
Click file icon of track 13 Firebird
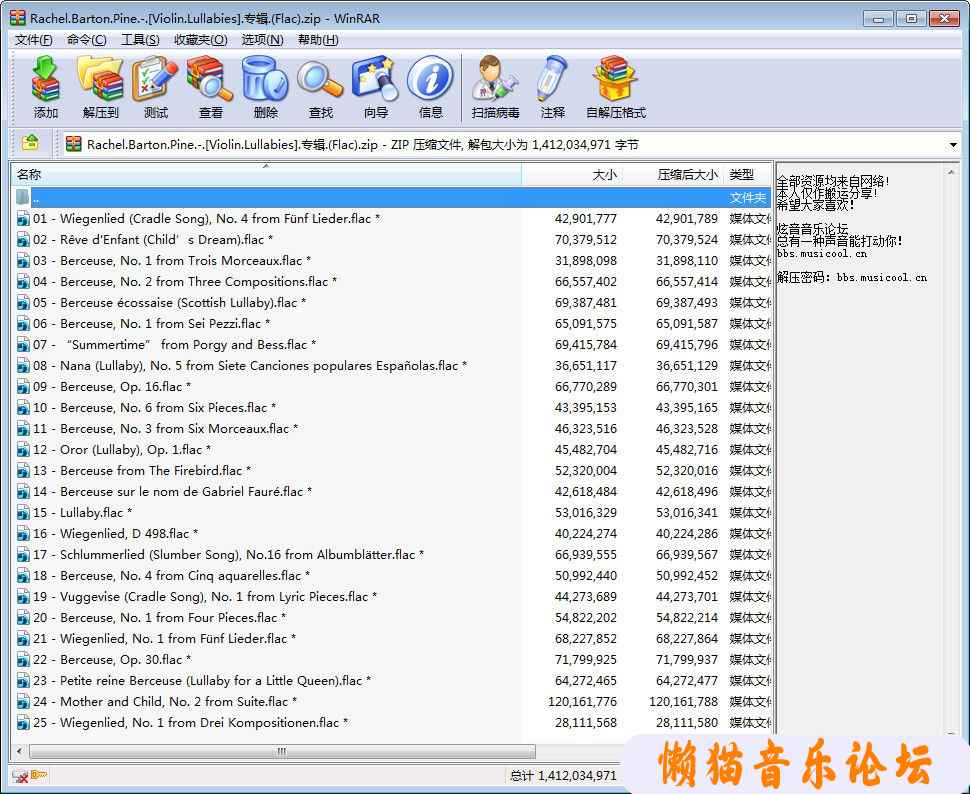pyautogui.click(x=23, y=471)
